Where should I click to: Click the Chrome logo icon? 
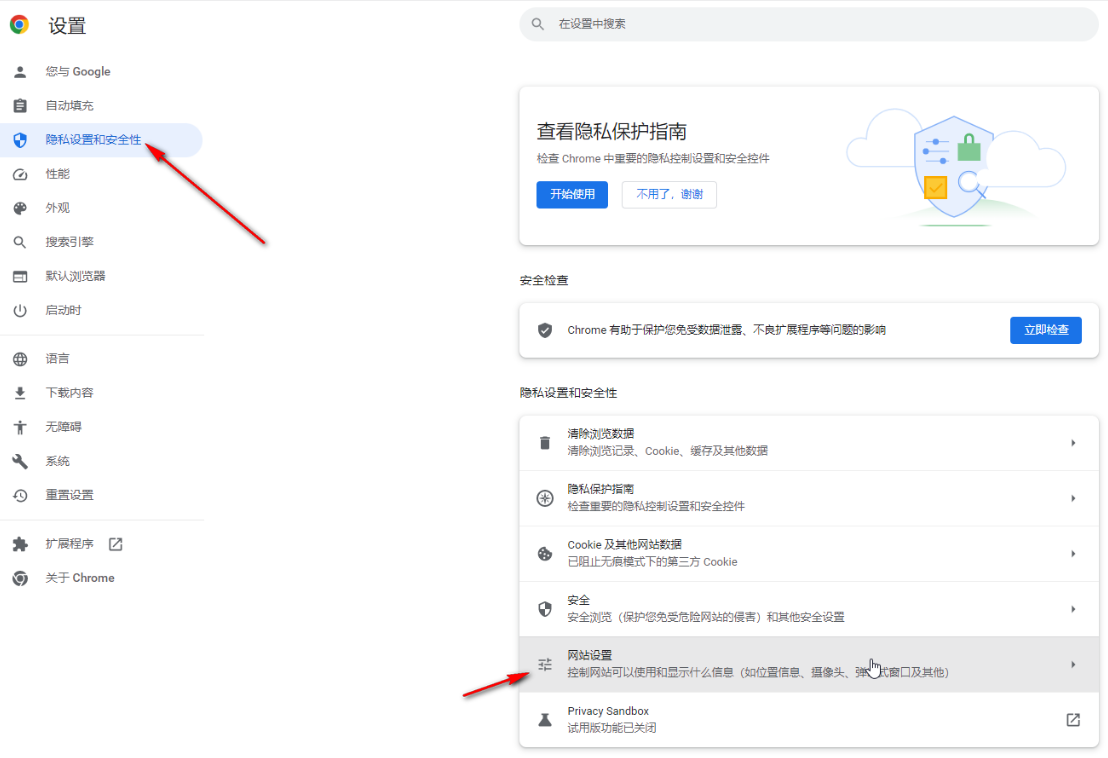click(x=20, y=25)
